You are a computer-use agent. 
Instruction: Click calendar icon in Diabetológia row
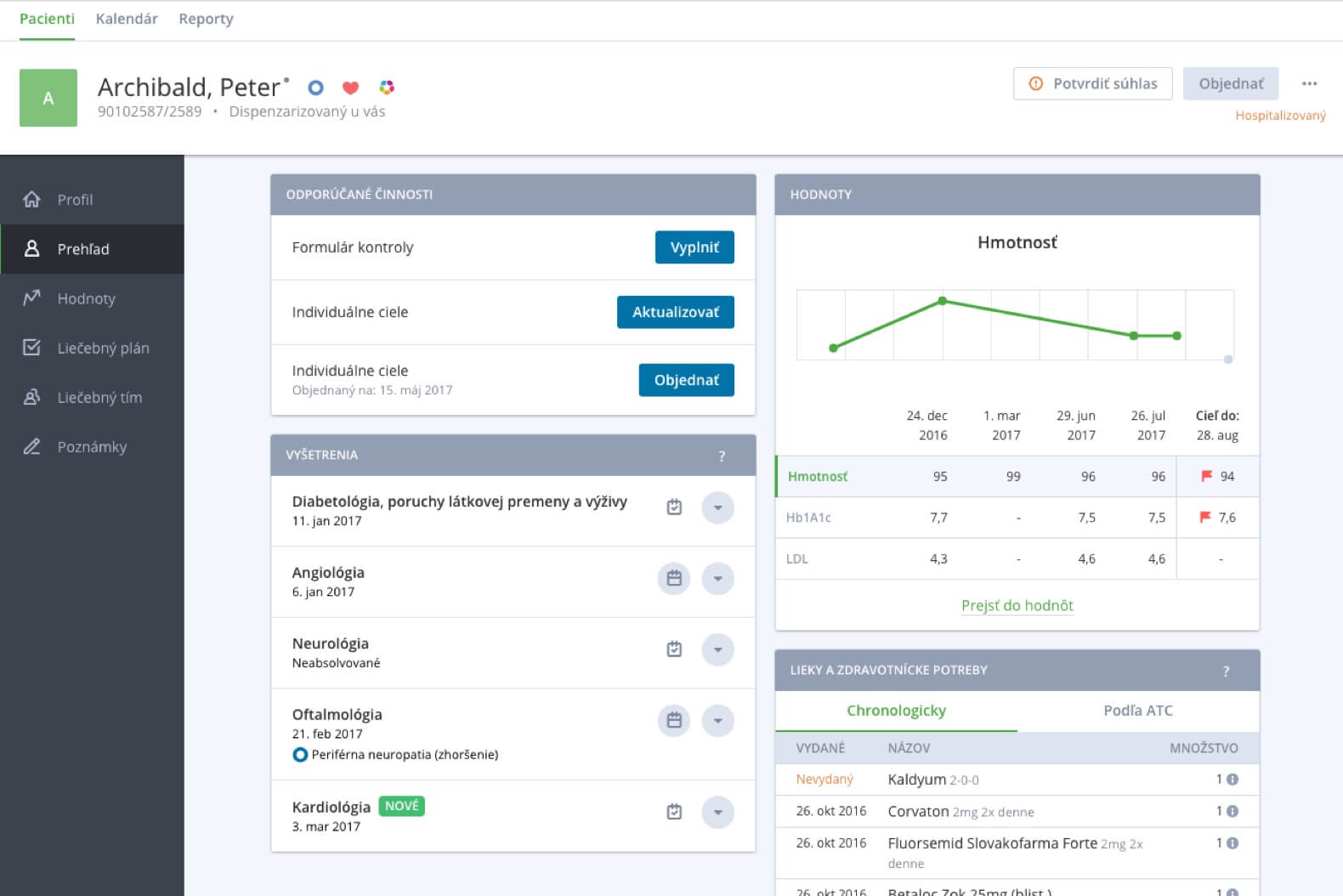click(x=674, y=508)
